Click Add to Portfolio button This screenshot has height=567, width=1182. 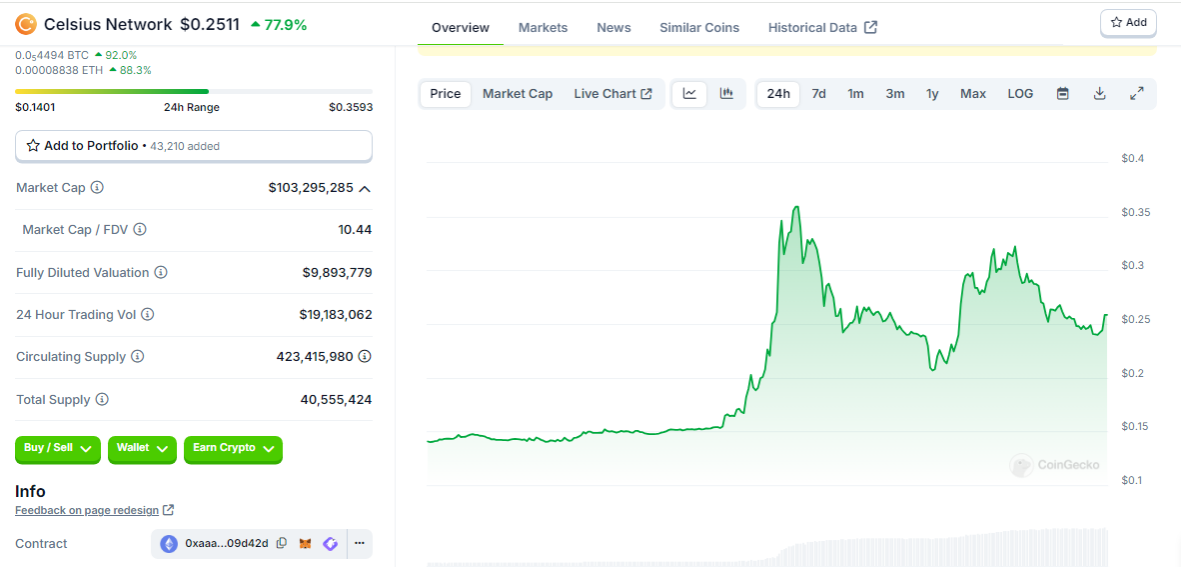click(x=194, y=146)
